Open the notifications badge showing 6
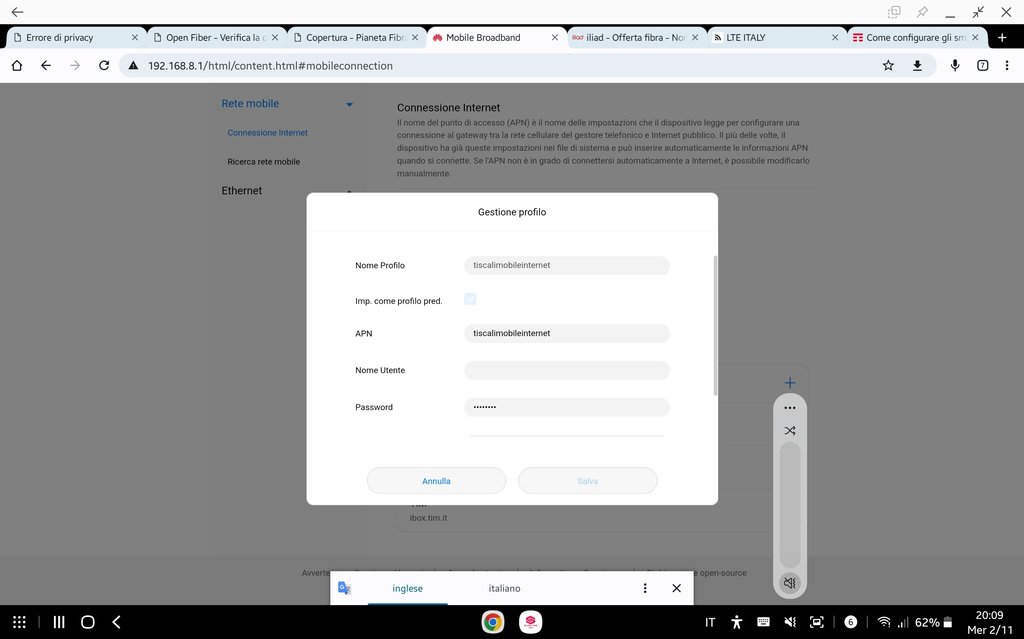Screen dimensions: 1024x639 (x=850, y=622)
